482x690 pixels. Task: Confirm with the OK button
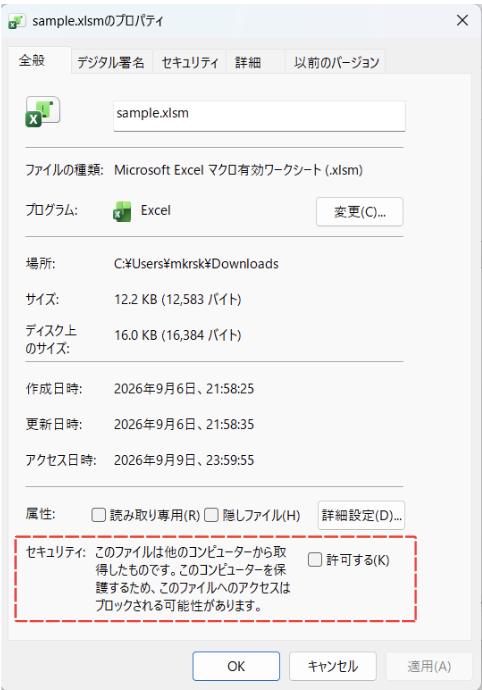tap(236, 666)
